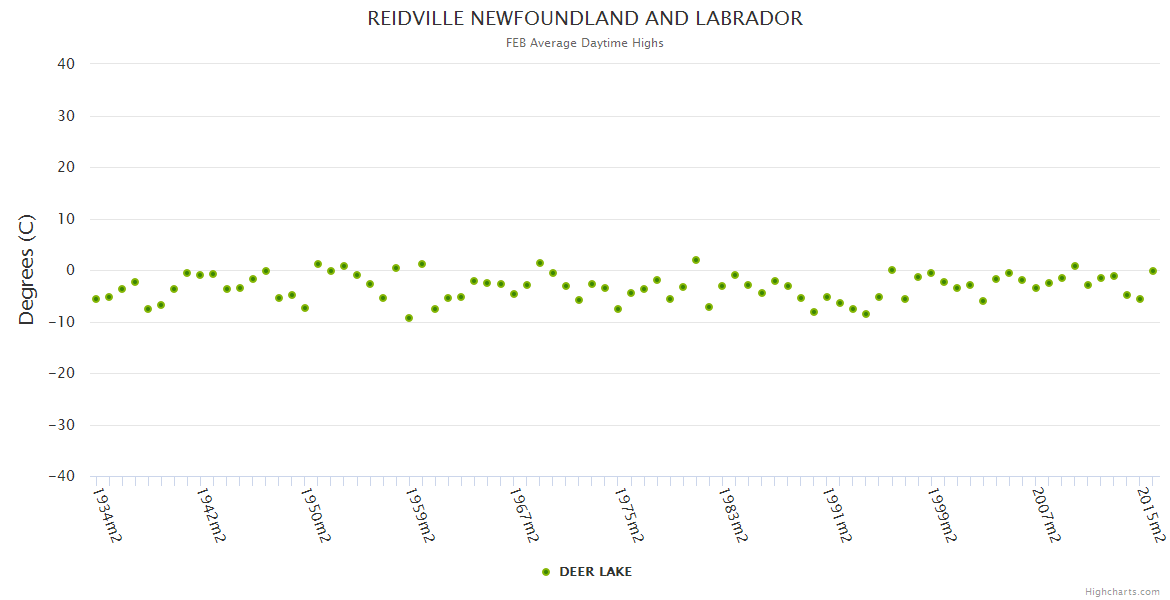Click the −40 label on the y-axis

point(62,477)
